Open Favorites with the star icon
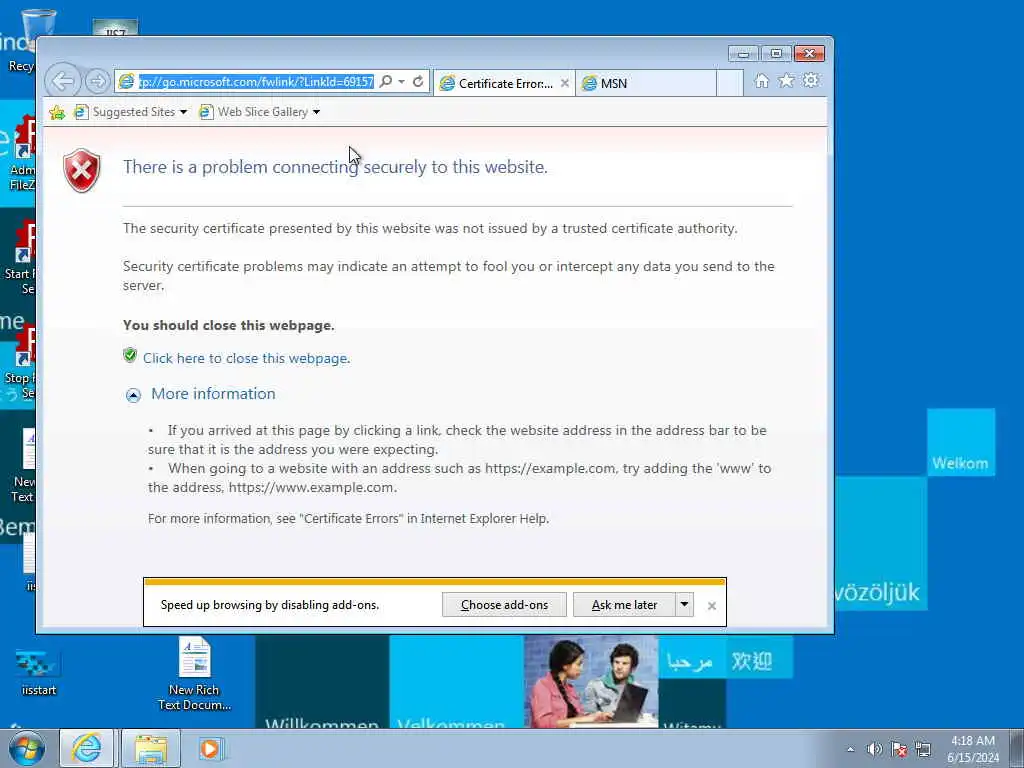 pyautogui.click(x=787, y=81)
